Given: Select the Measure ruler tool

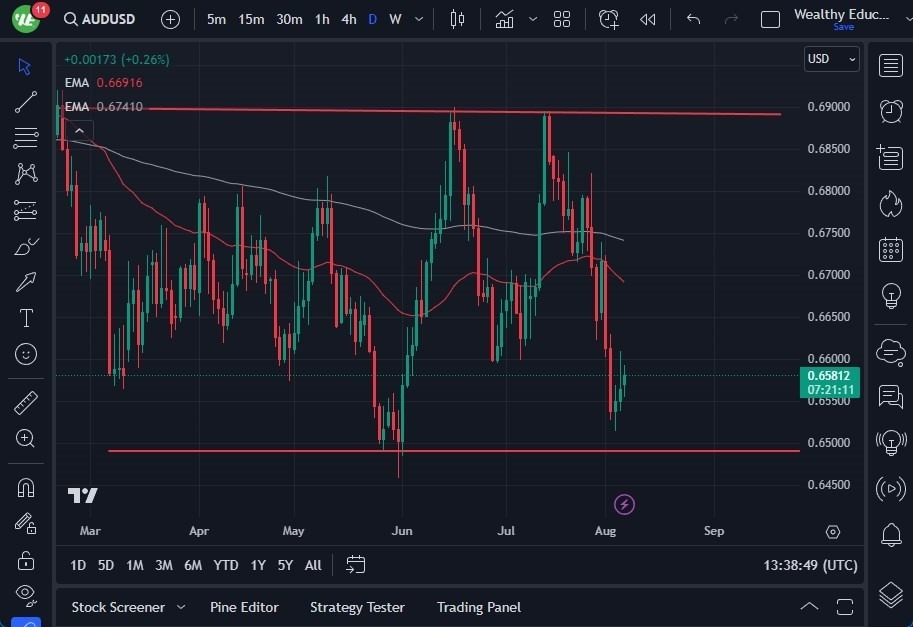Looking at the screenshot, I should pyautogui.click(x=25, y=402).
